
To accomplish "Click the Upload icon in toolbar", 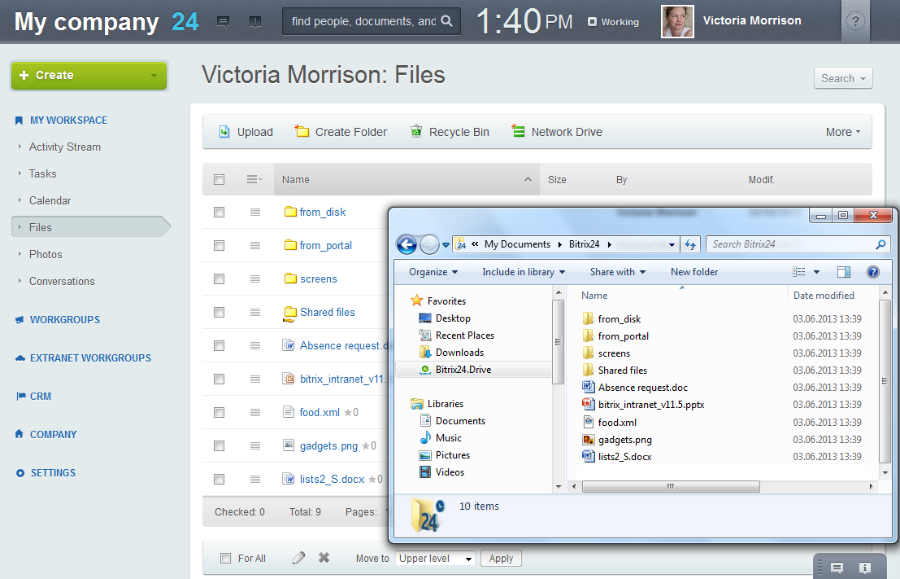I will pos(224,132).
